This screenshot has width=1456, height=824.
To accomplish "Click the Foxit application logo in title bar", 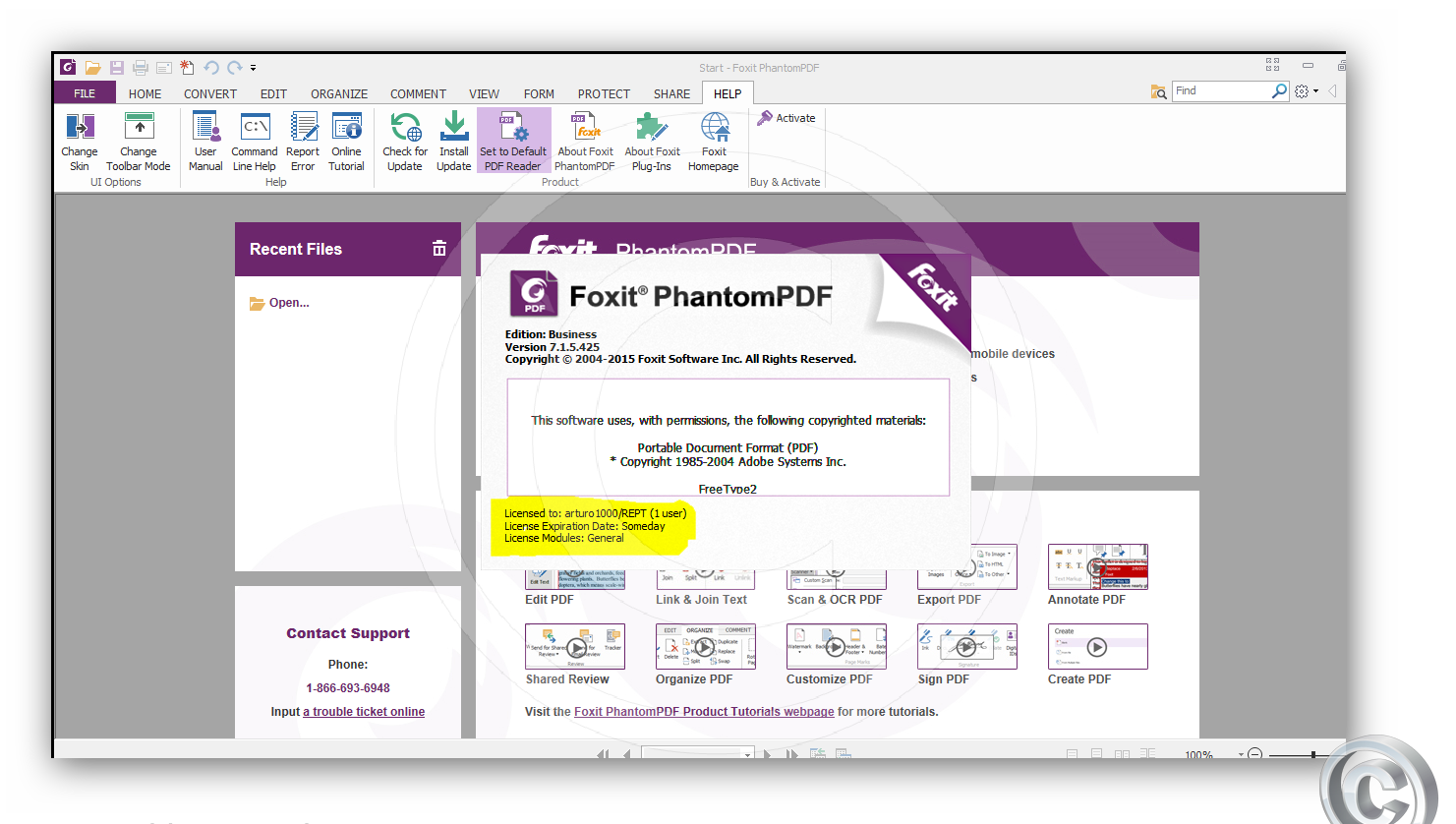I will (x=68, y=67).
